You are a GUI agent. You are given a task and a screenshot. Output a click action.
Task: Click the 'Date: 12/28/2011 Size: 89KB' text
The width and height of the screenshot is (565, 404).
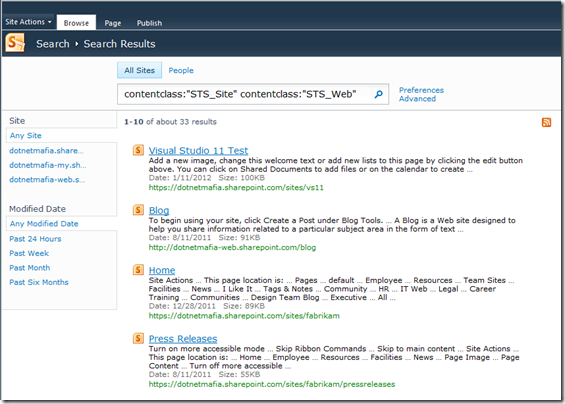pyautogui.click(x=206, y=306)
